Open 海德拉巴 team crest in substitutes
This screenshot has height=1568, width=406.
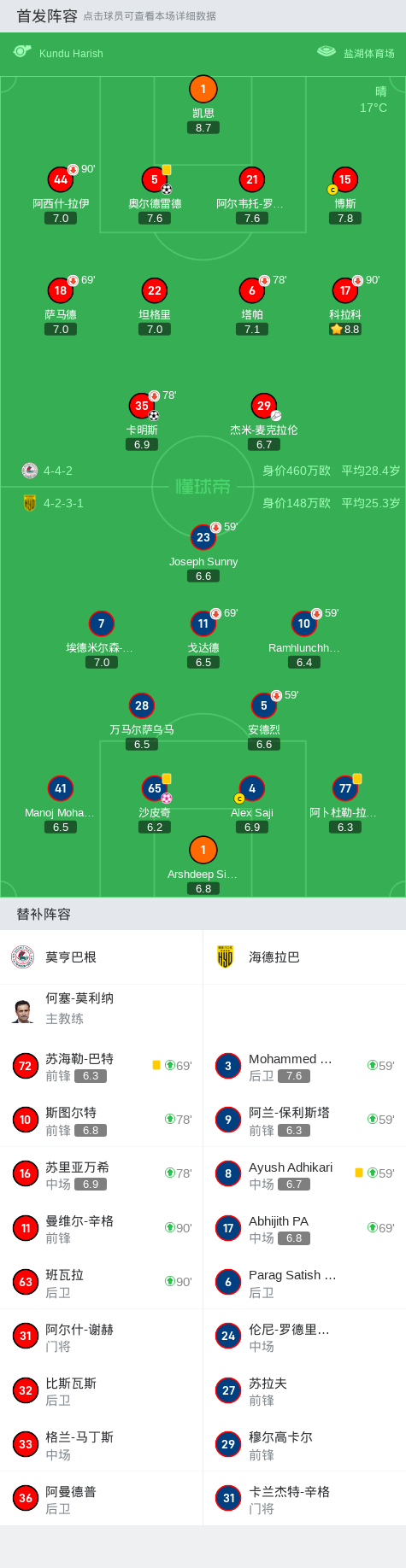(x=225, y=957)
